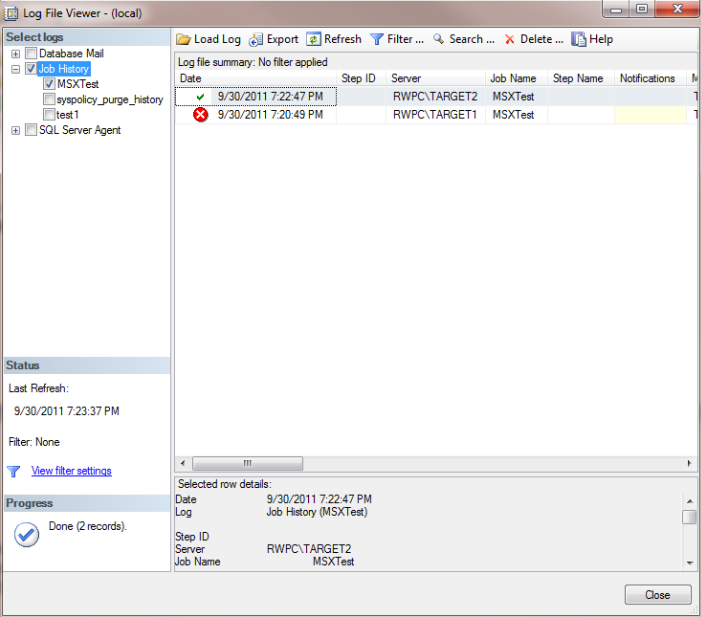Click the Export toolbar icon
The width and height of the screenshot is (701, 617).
click(257, 39)
